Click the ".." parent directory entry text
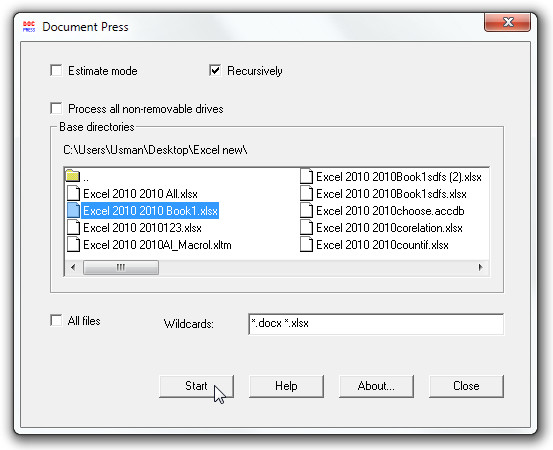This screenshot has height=450, width=553. click(x=86, y=179)
